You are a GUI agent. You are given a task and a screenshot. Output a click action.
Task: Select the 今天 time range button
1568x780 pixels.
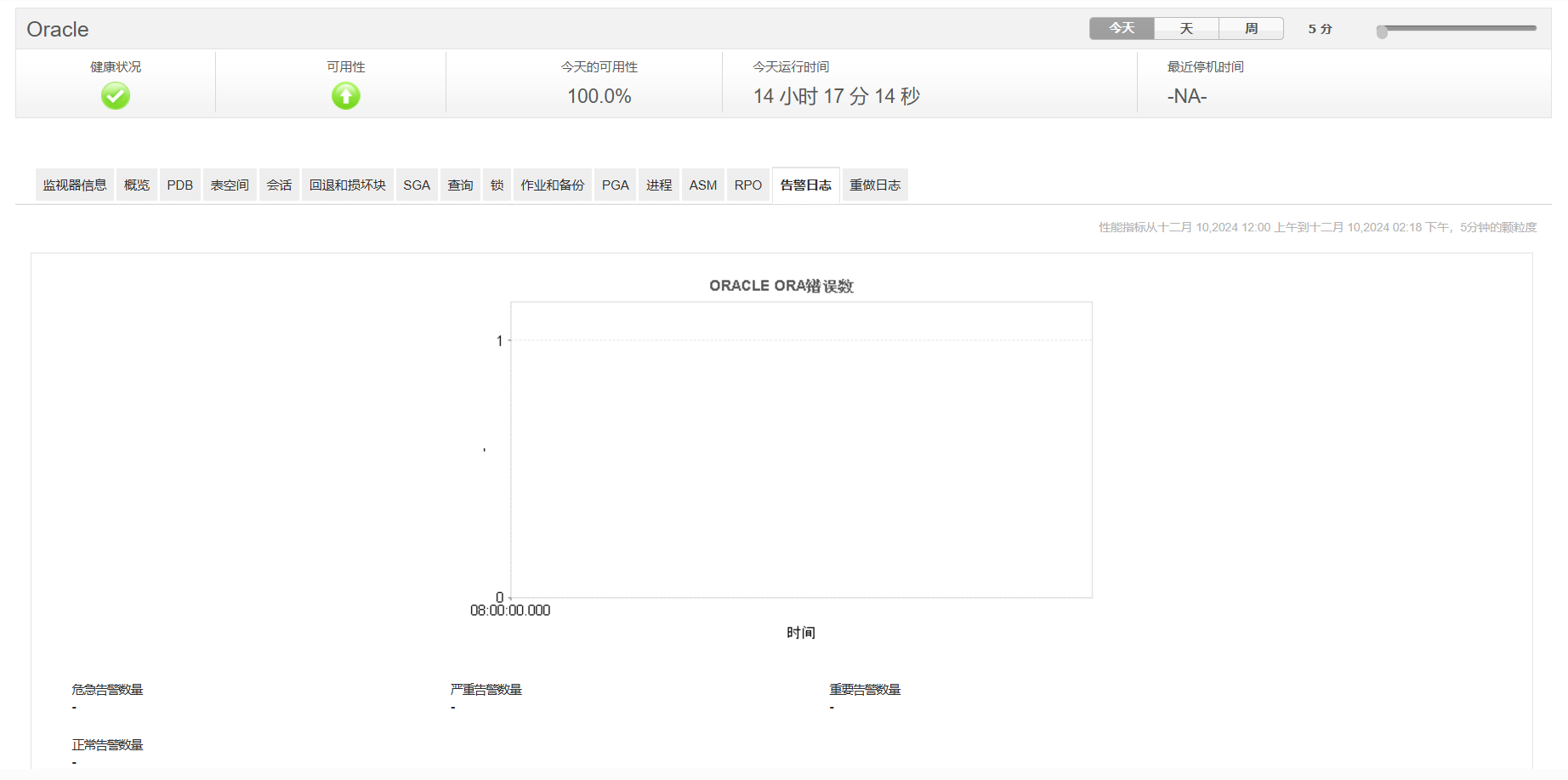1122,28
